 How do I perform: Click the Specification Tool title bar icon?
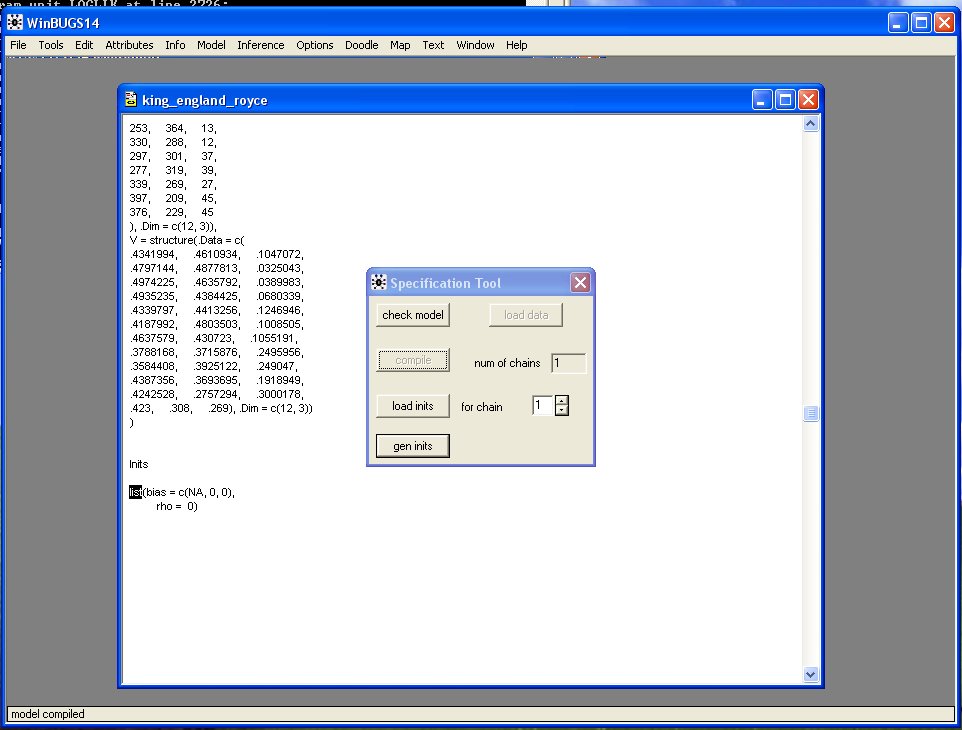click(x=379, y=283)
